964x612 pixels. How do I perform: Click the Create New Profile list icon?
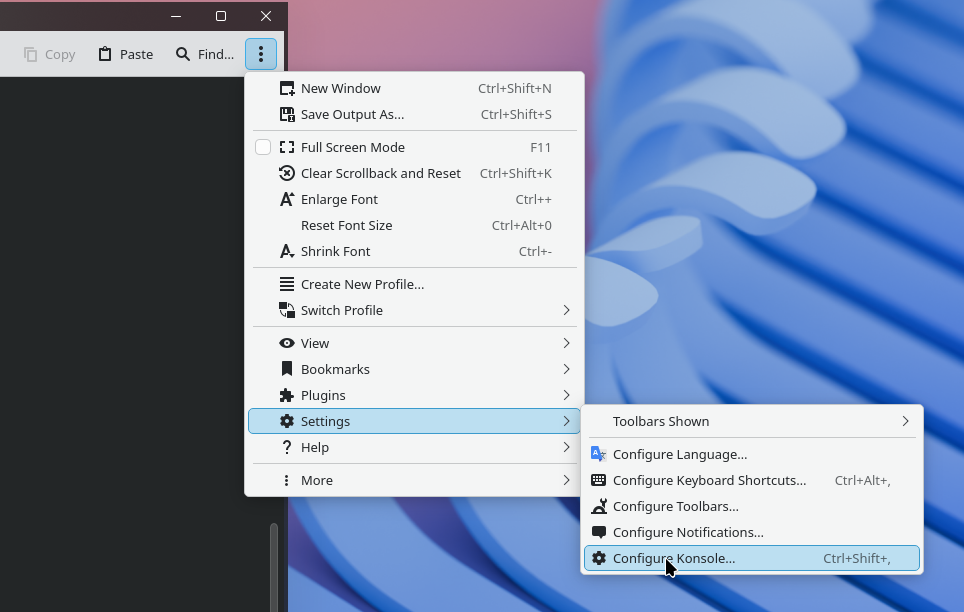pyautogui.click(x=286, y=284)
